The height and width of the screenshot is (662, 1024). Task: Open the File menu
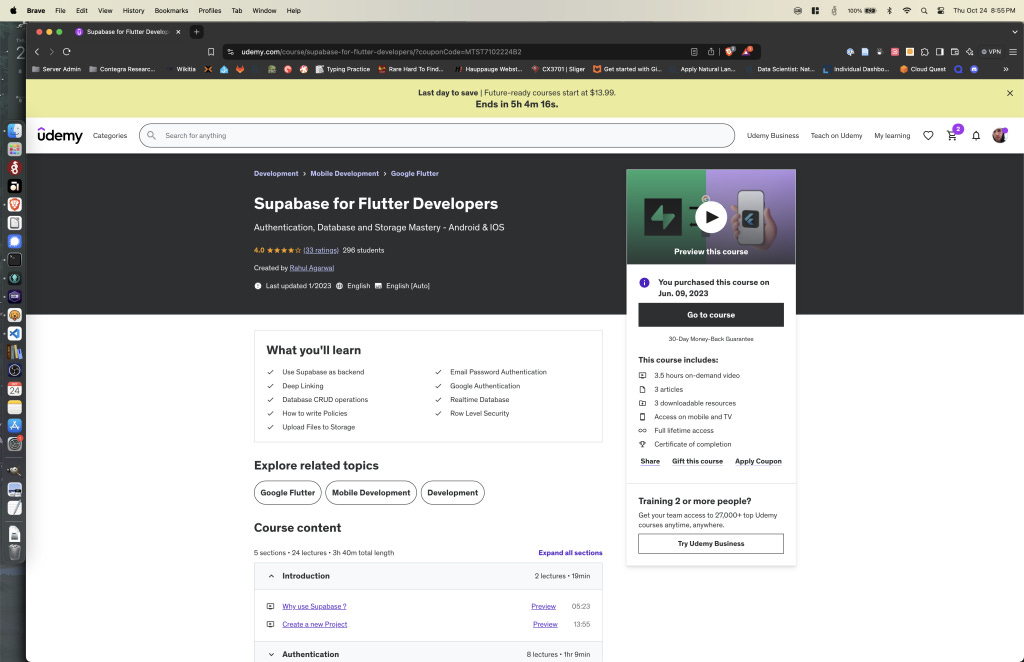(60, 10)
